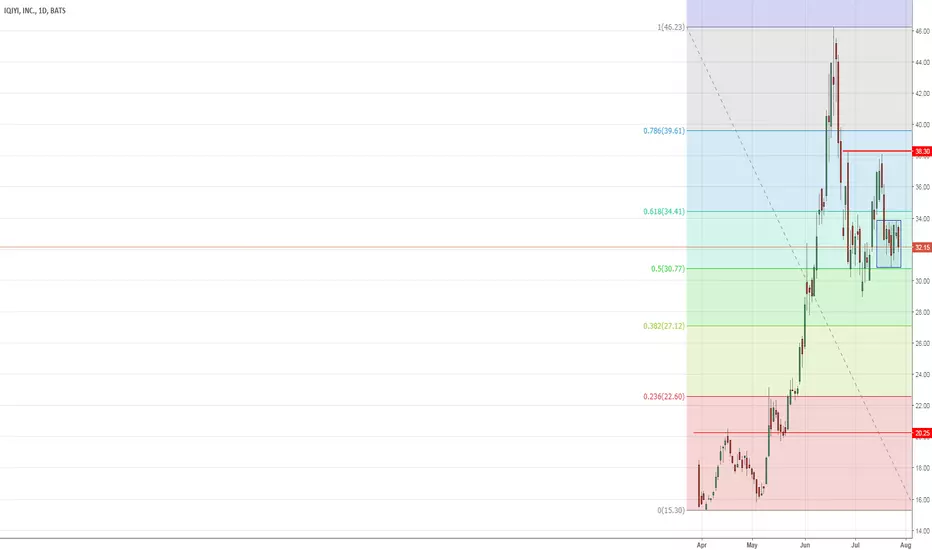Select the blue rectangle drawing near 32

point(889,244)
